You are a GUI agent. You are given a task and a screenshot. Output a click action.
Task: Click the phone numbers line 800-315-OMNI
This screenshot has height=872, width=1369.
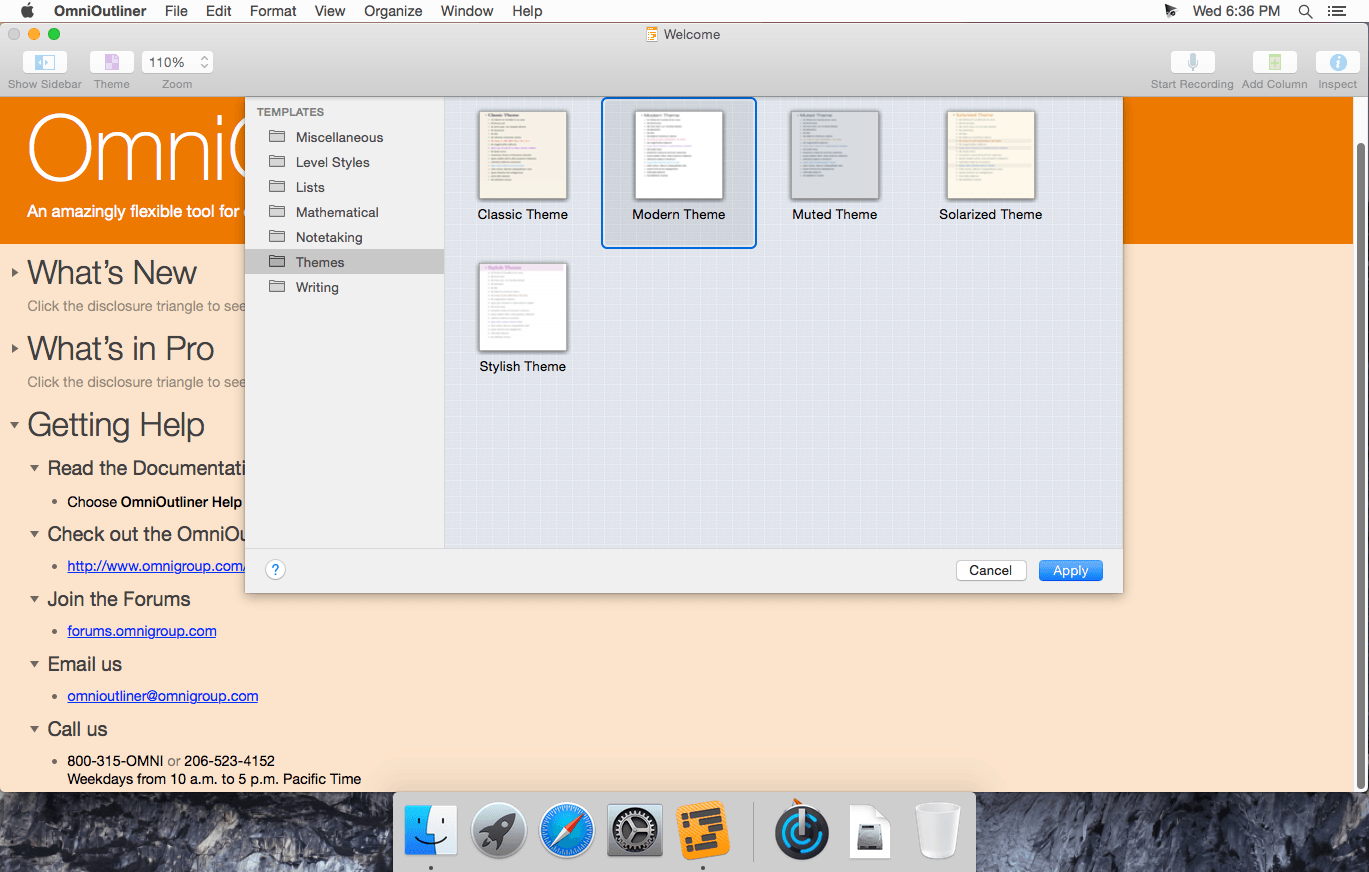pos(171,761)
